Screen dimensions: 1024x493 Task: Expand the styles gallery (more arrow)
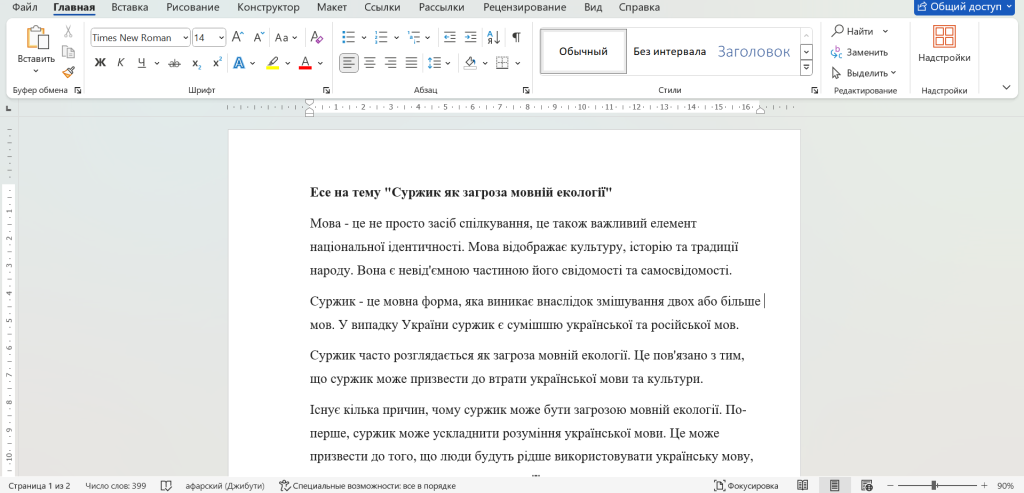807,67
